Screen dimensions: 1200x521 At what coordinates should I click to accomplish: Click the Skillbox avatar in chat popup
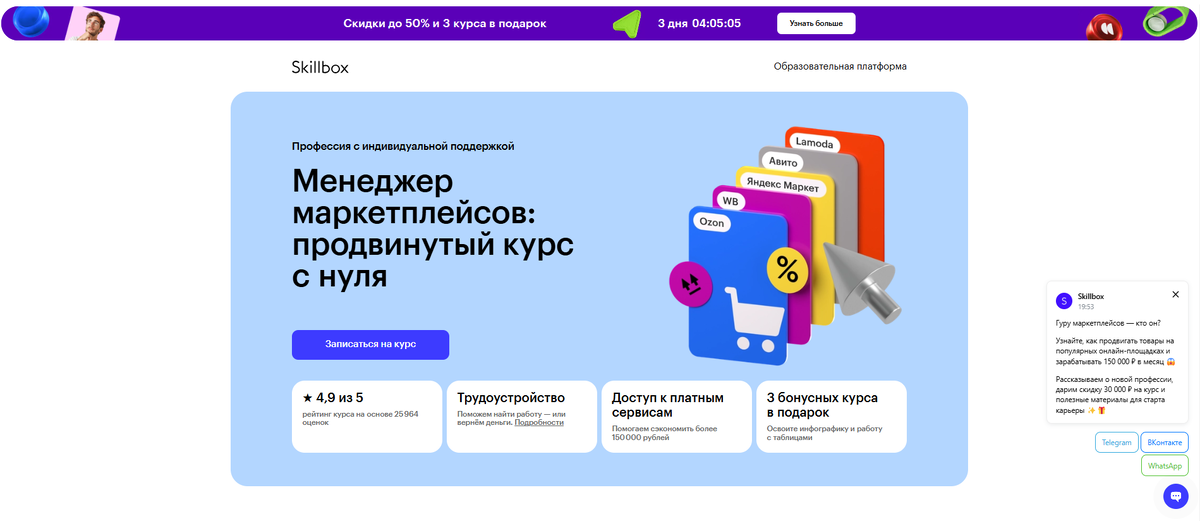(1064, 300)
